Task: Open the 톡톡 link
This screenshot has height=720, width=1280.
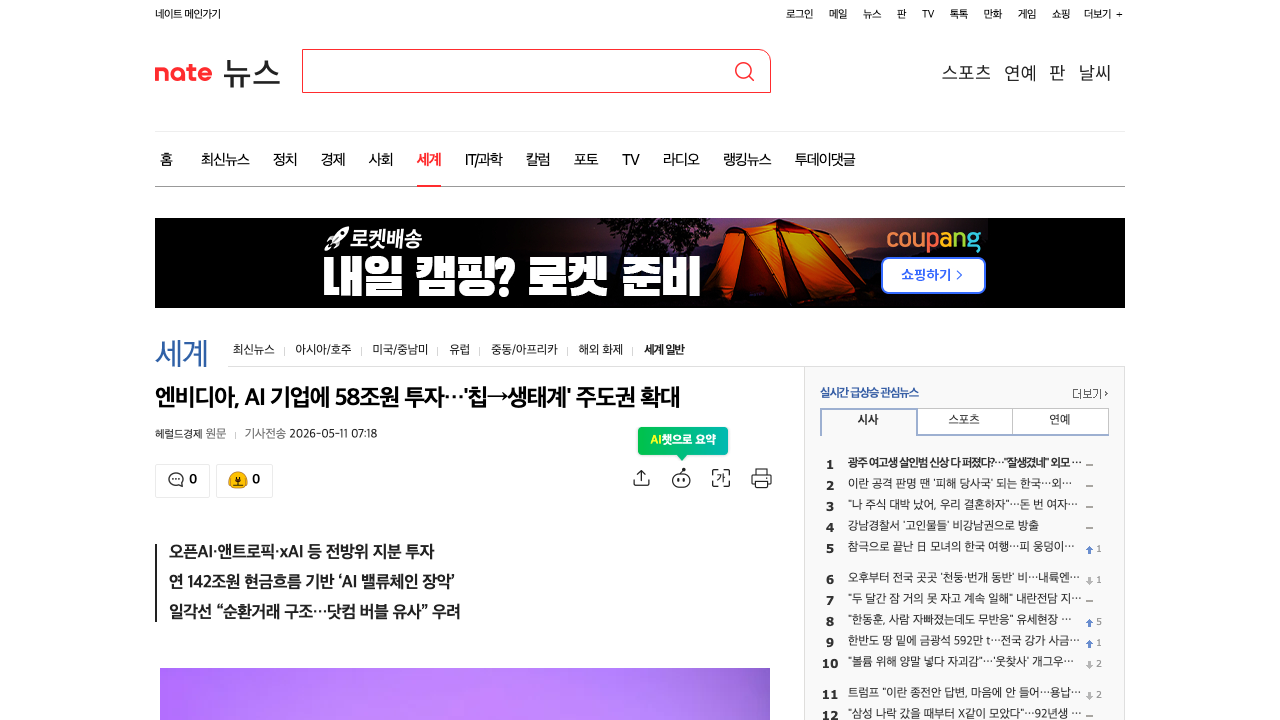Action: 959,14
